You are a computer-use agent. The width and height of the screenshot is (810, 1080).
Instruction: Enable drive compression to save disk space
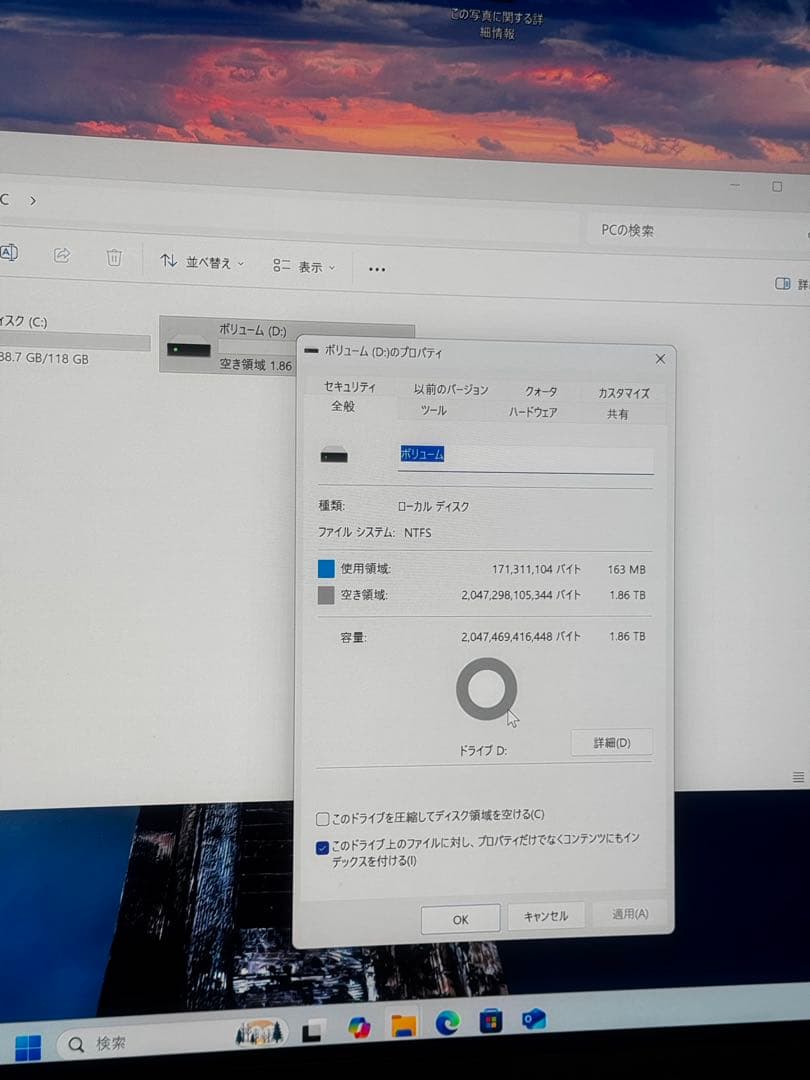coord(323,818)
